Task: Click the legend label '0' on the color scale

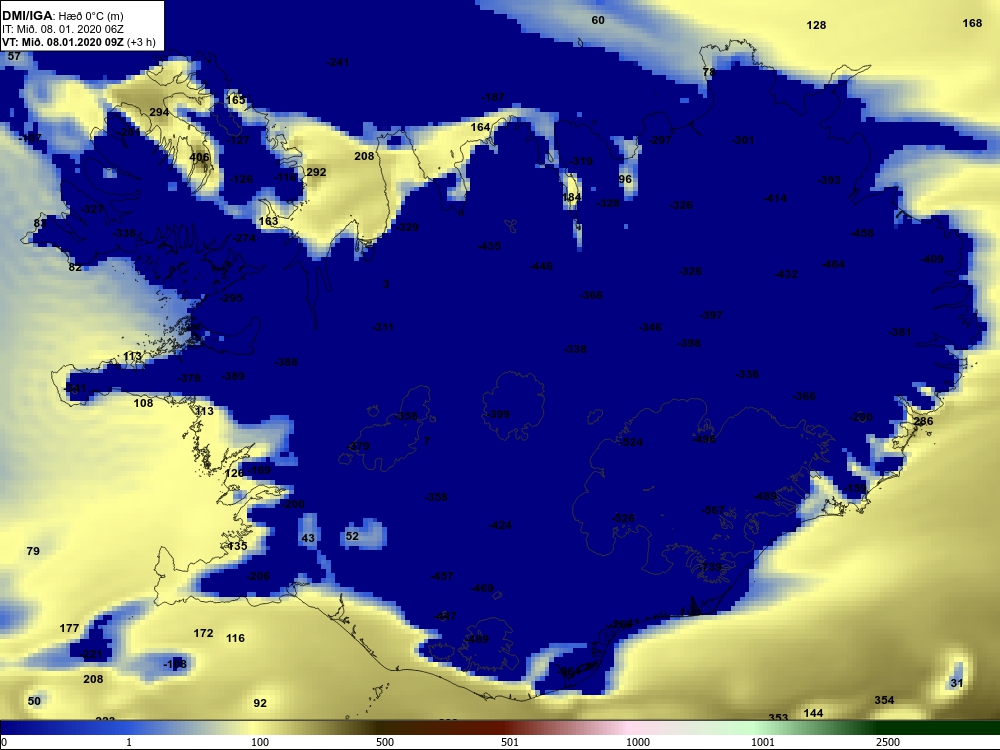Action: (4, 742)
